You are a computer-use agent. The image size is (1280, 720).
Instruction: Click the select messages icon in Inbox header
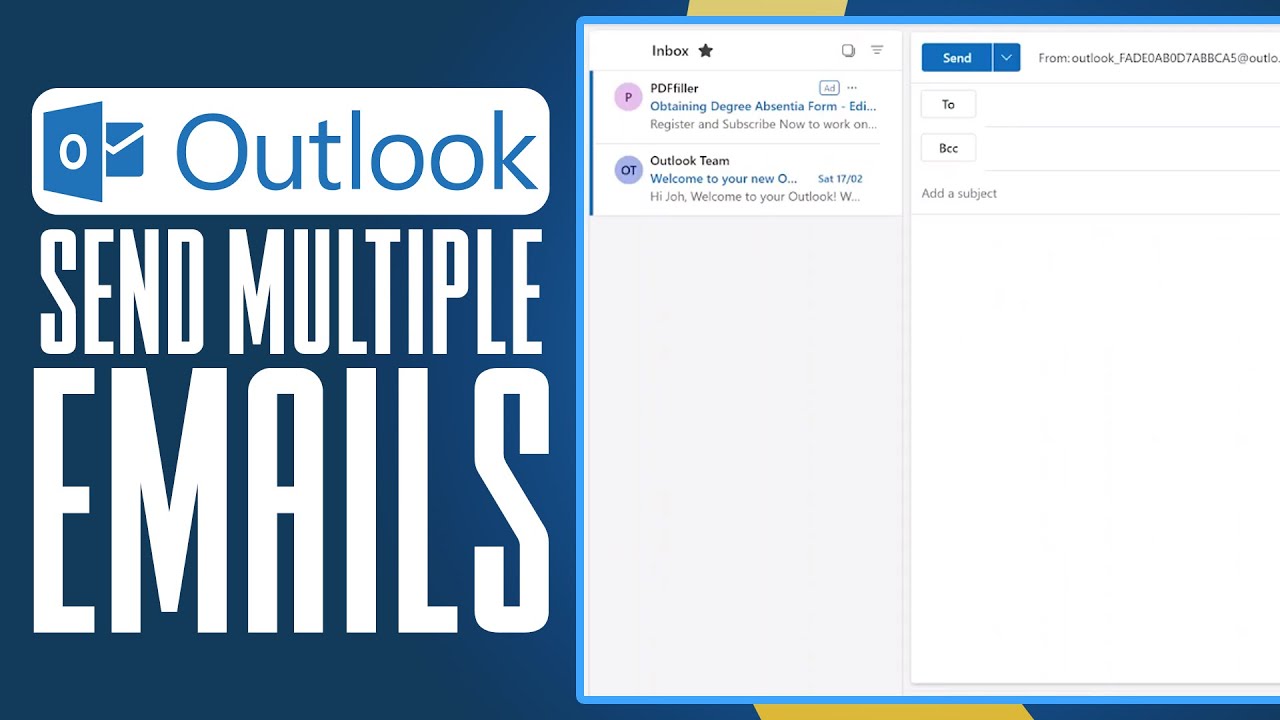click(x=848, y=50)
